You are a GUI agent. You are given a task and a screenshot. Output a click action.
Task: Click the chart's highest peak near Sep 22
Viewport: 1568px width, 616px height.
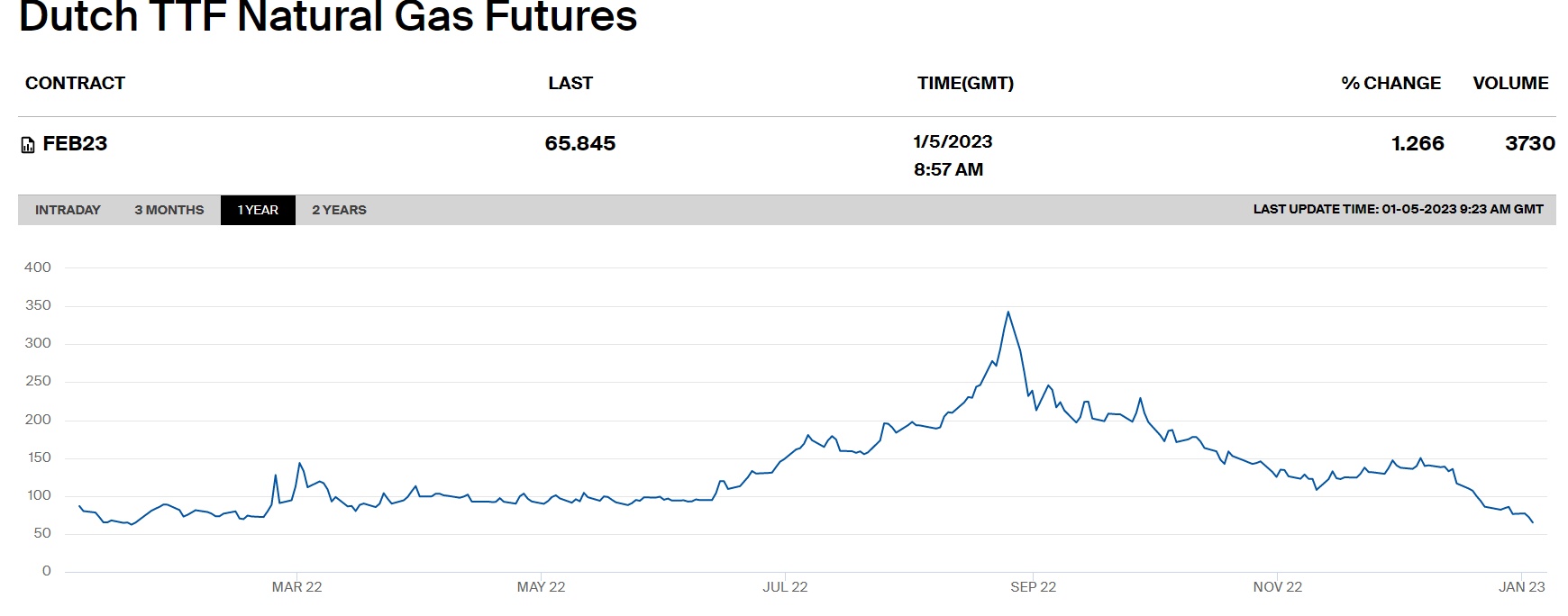pos(1007,313)
